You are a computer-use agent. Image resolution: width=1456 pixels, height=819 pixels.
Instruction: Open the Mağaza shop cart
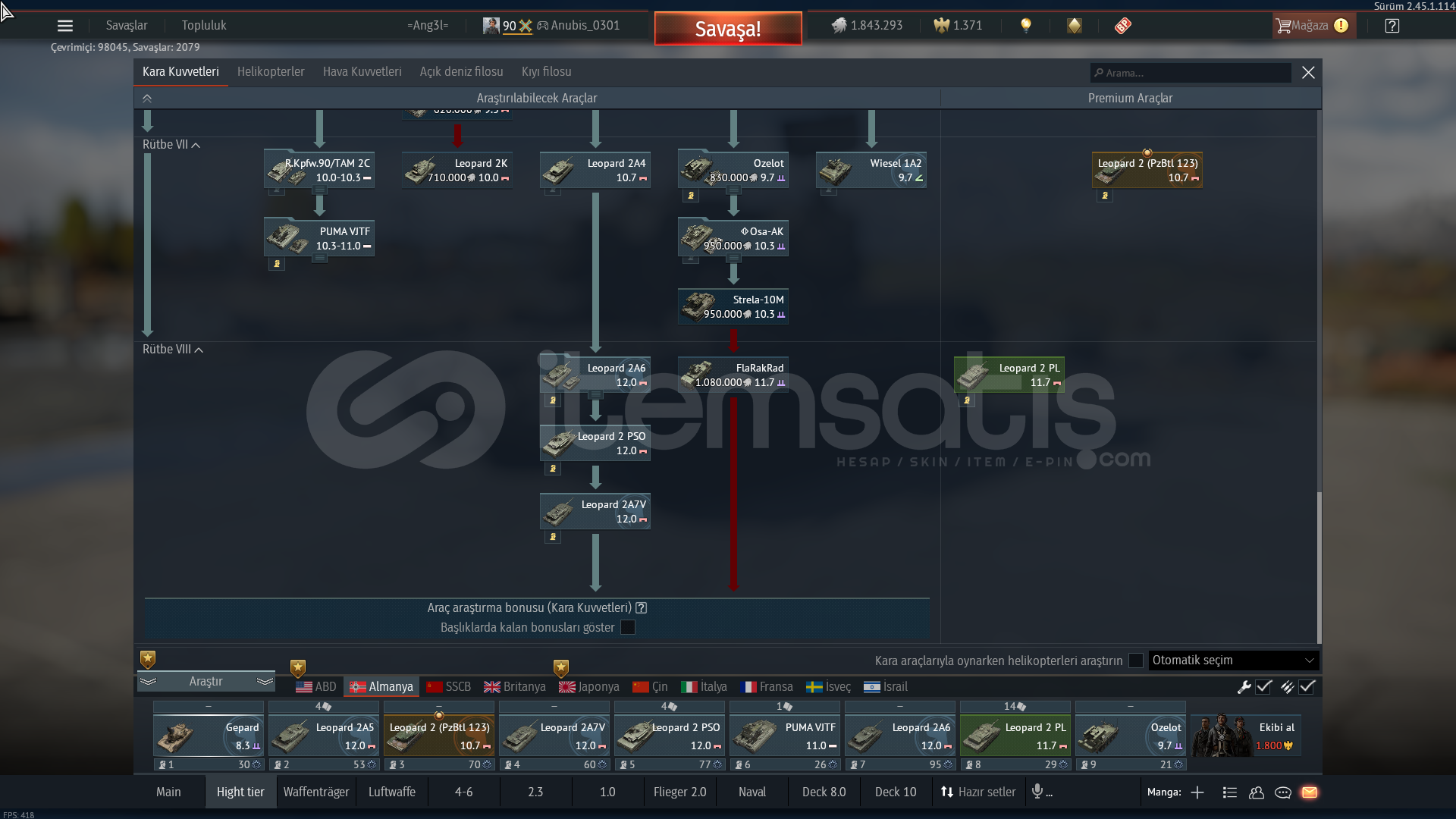pyautogui.click(x=1313, y=26)
